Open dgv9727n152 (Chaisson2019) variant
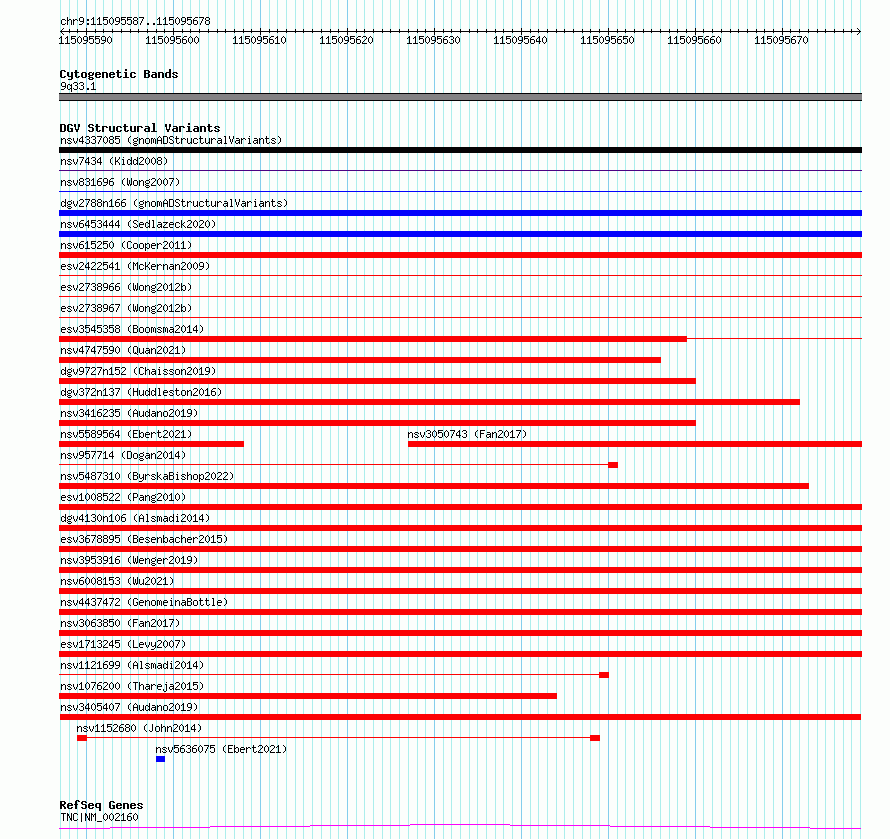 point(138,371)
